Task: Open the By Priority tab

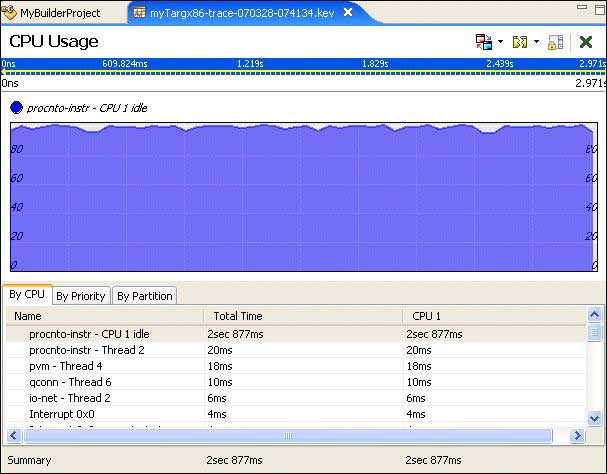Action: click(80, 296)
